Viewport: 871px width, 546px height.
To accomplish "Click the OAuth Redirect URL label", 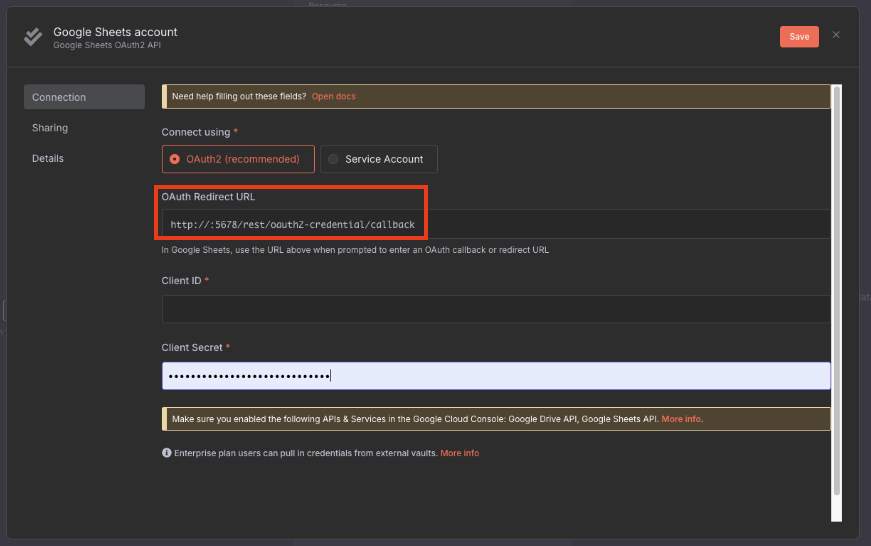I will 208,197.
